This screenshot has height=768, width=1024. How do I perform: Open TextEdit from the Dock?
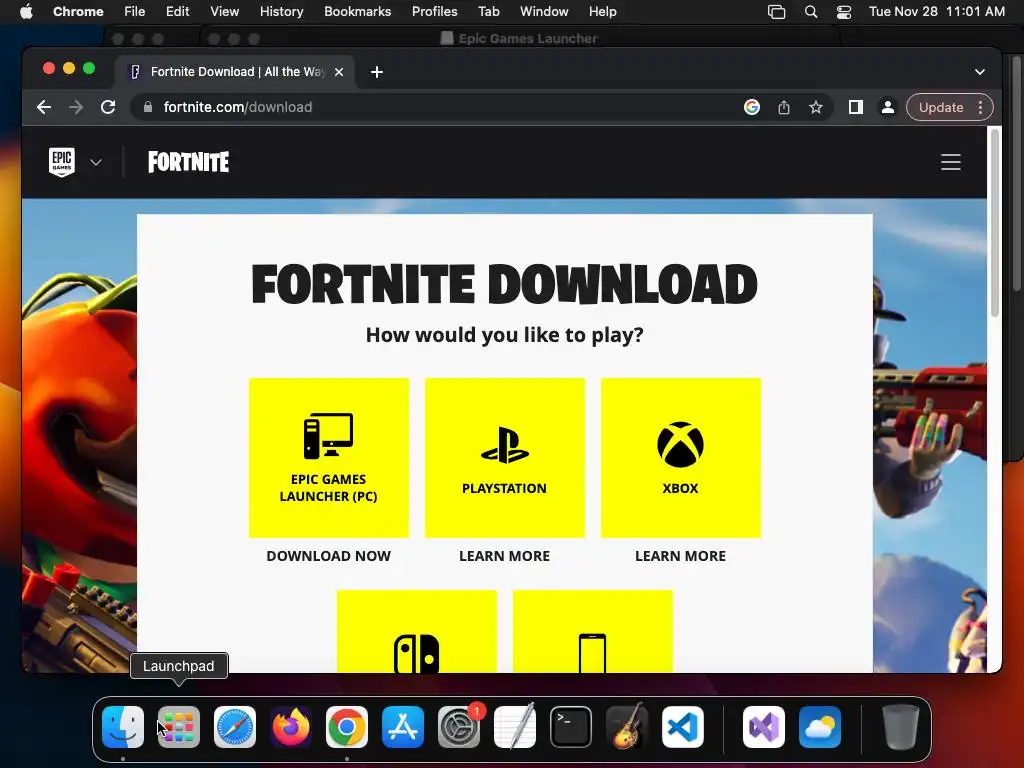pyautogui.click(x=515, y=727)
